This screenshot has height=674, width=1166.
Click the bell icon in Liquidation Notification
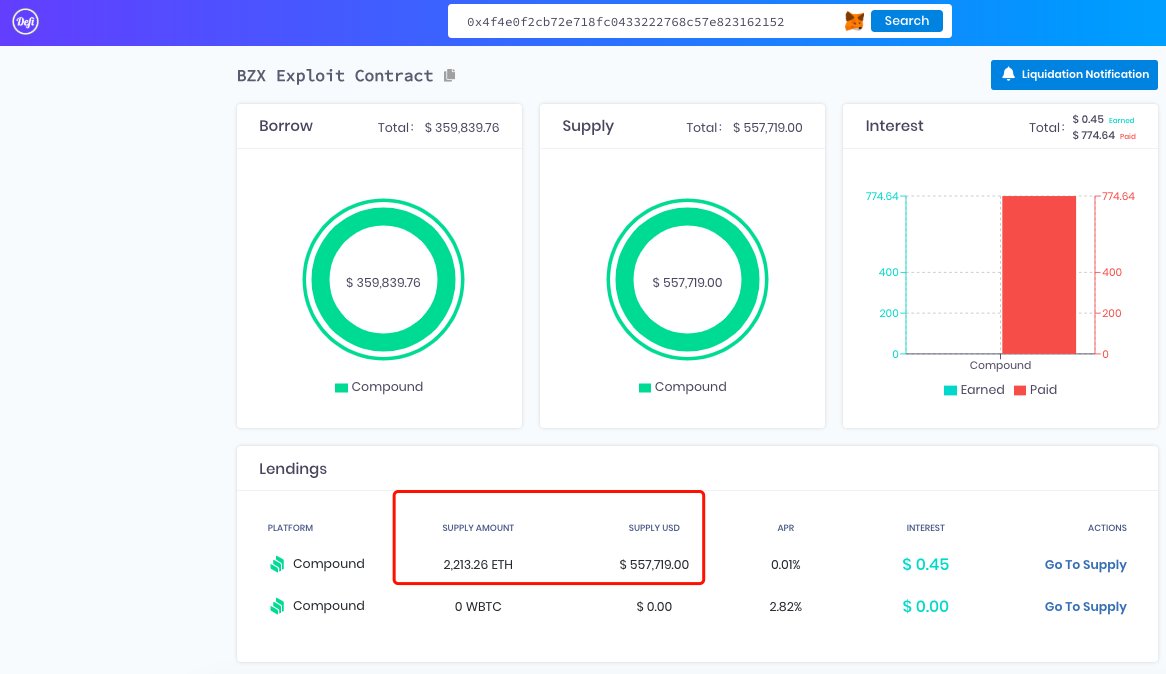tap(1008, 74)
